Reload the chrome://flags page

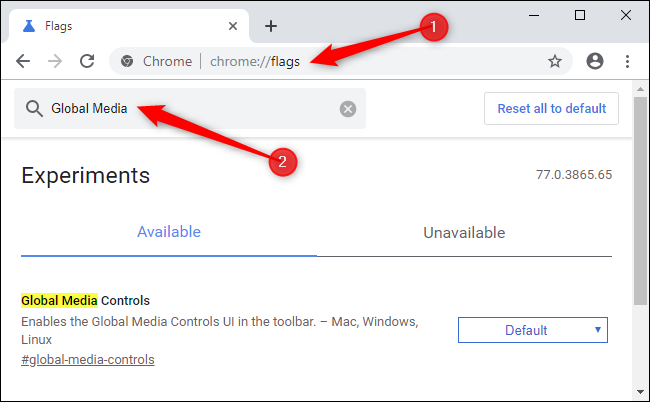(x=87, y=61)
